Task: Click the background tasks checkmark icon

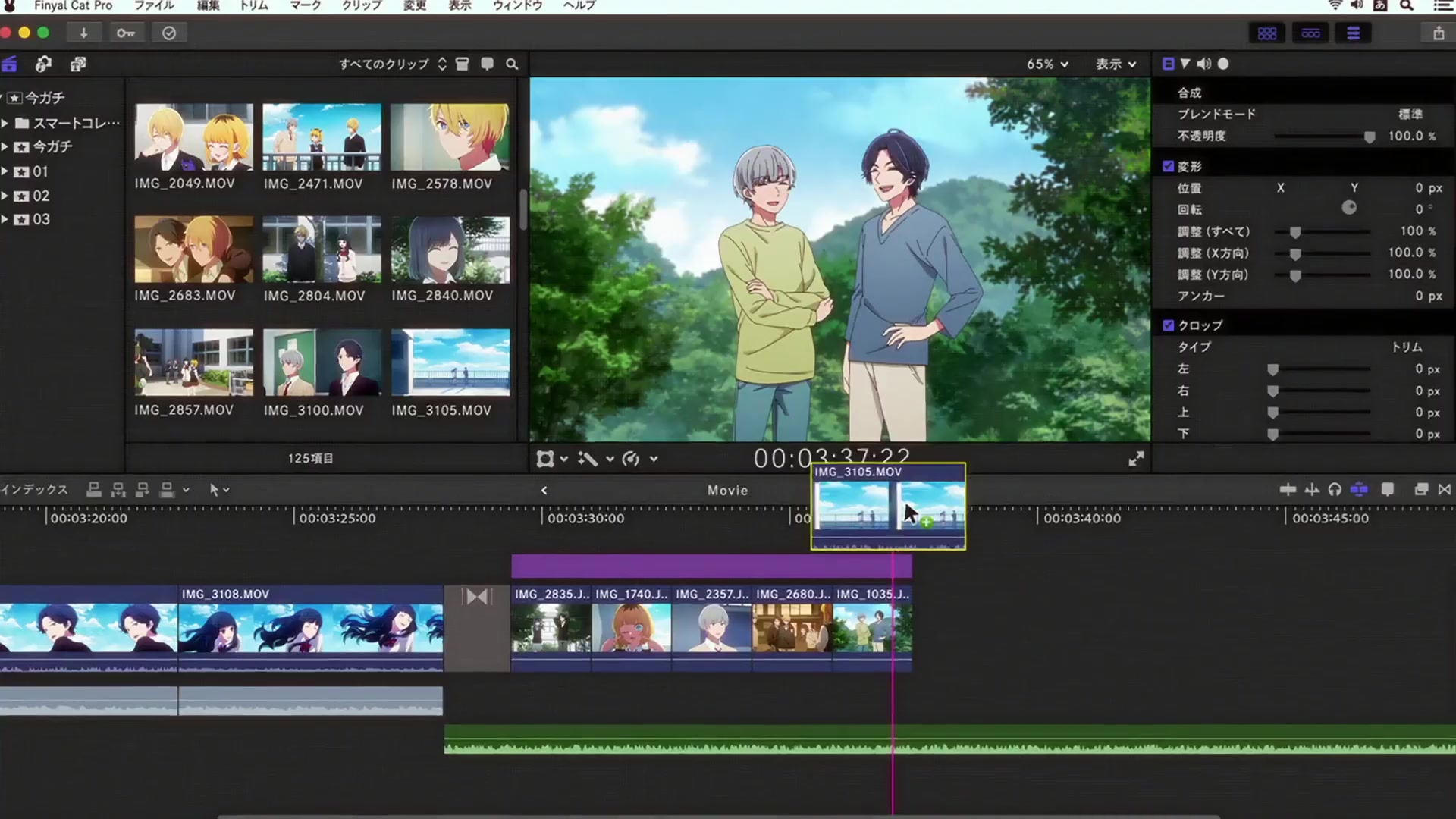Action: (169, 33)
